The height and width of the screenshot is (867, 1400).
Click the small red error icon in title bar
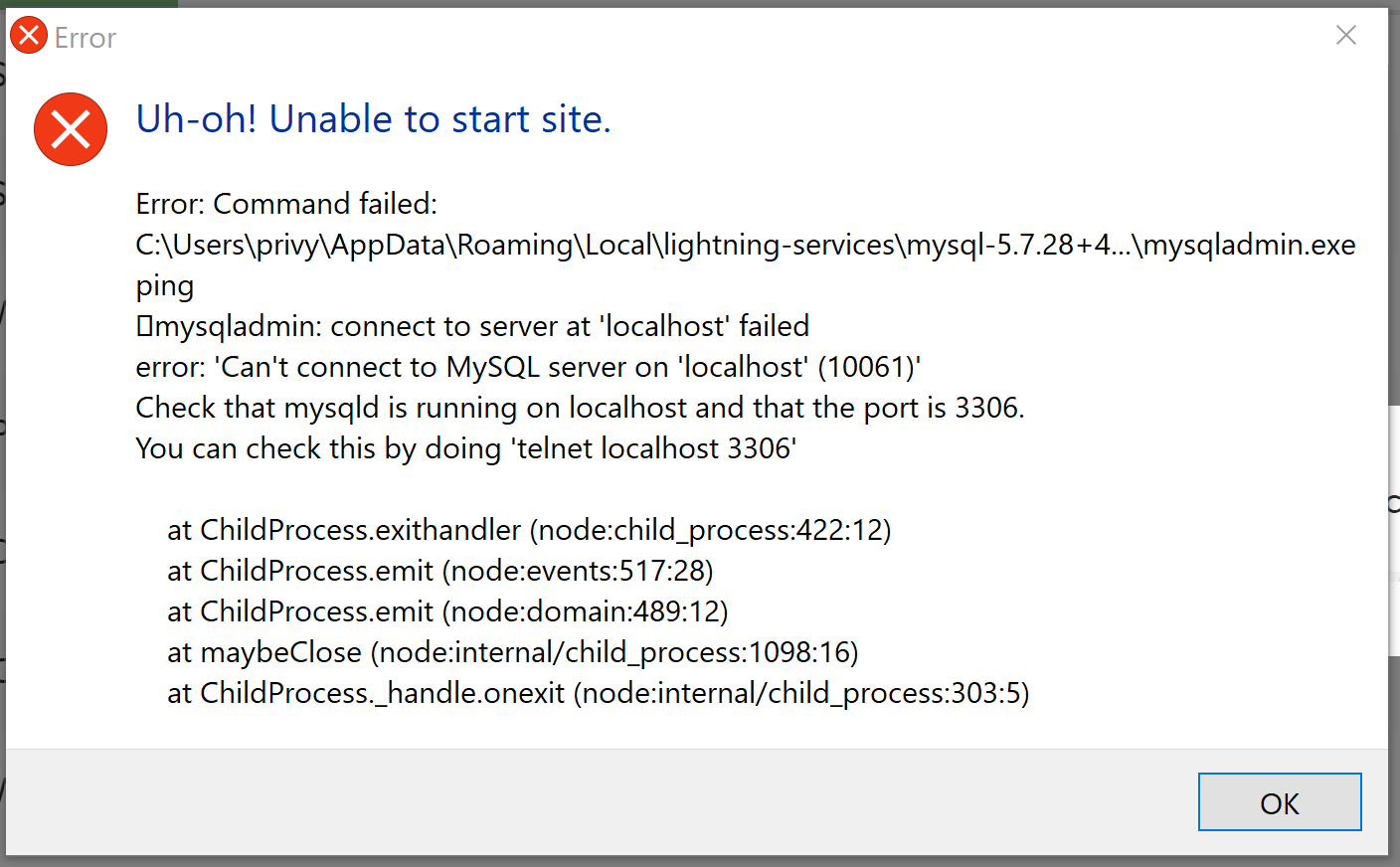pyautogui.click(x=29, y=36)
